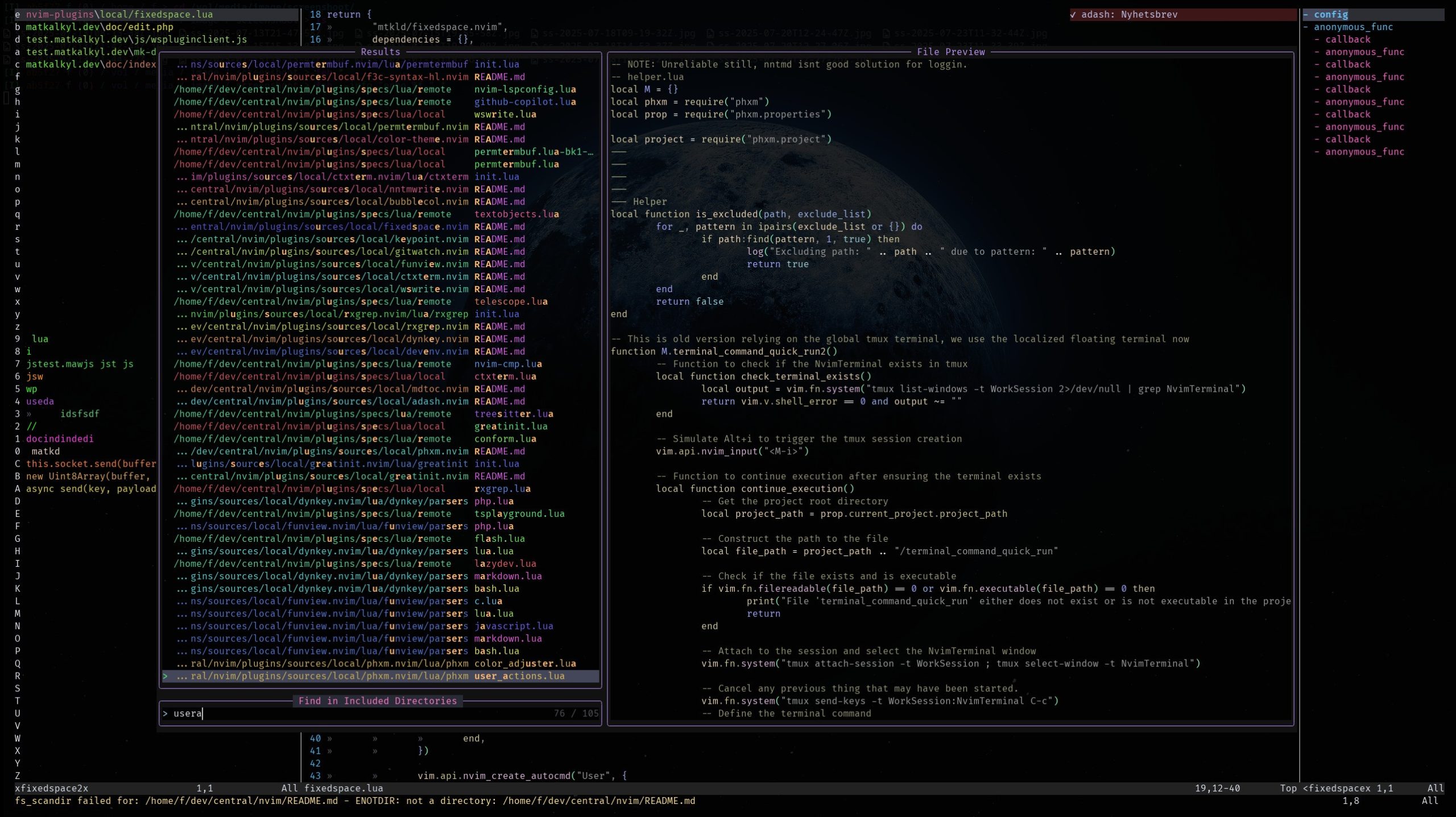Open bubblecol.nvim README.md result
Viewport: 1456px width, 817px height.
click(x=380, y=202)
